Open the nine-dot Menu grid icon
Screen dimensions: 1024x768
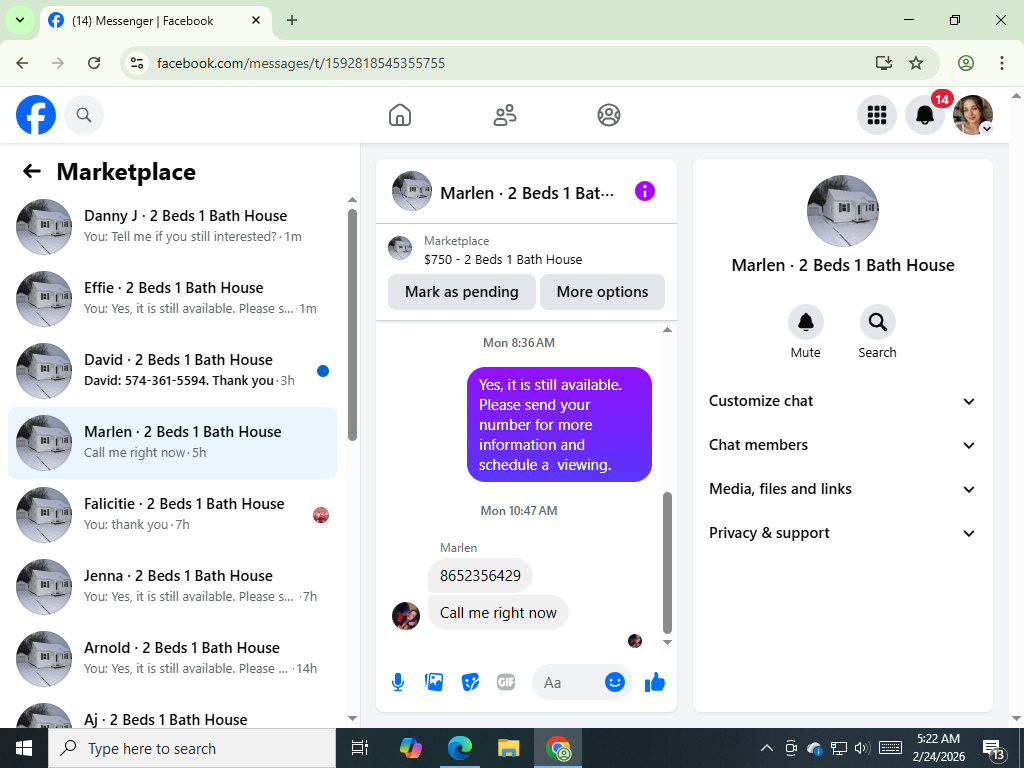click(876, 115)
